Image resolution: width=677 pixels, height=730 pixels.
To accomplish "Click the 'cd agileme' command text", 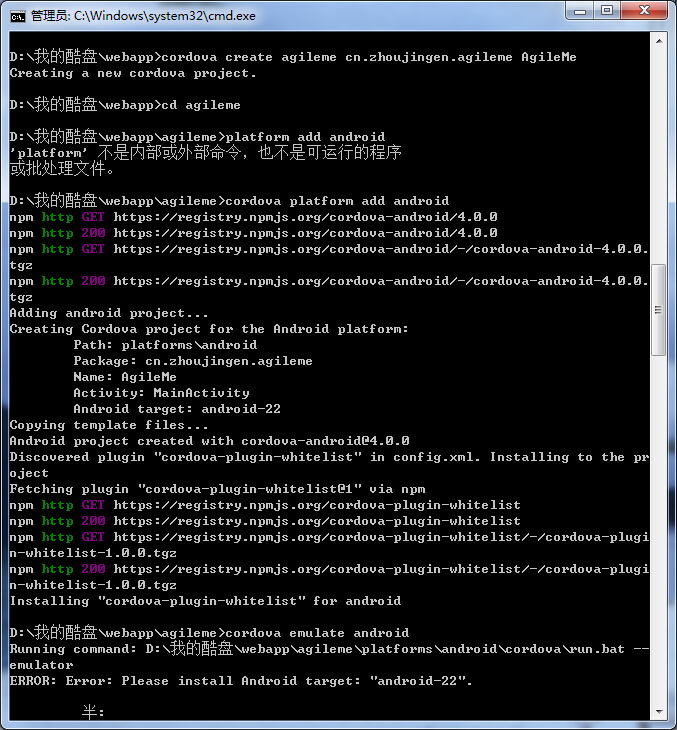I will point(201,105).
